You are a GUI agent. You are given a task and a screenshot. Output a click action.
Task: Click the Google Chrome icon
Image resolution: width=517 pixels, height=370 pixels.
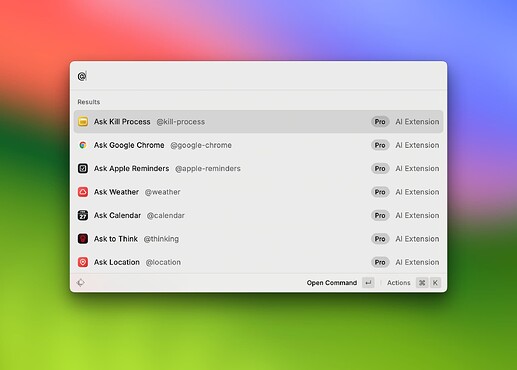tap(83, 145)
